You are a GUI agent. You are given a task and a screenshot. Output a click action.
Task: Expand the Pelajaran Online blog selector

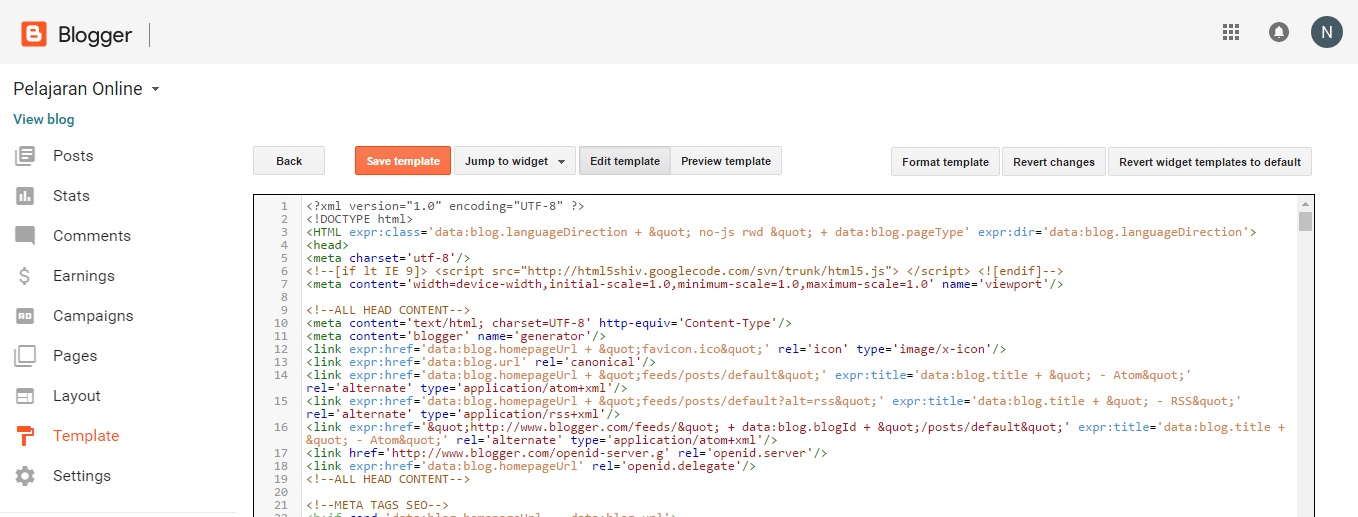[86, 89]
